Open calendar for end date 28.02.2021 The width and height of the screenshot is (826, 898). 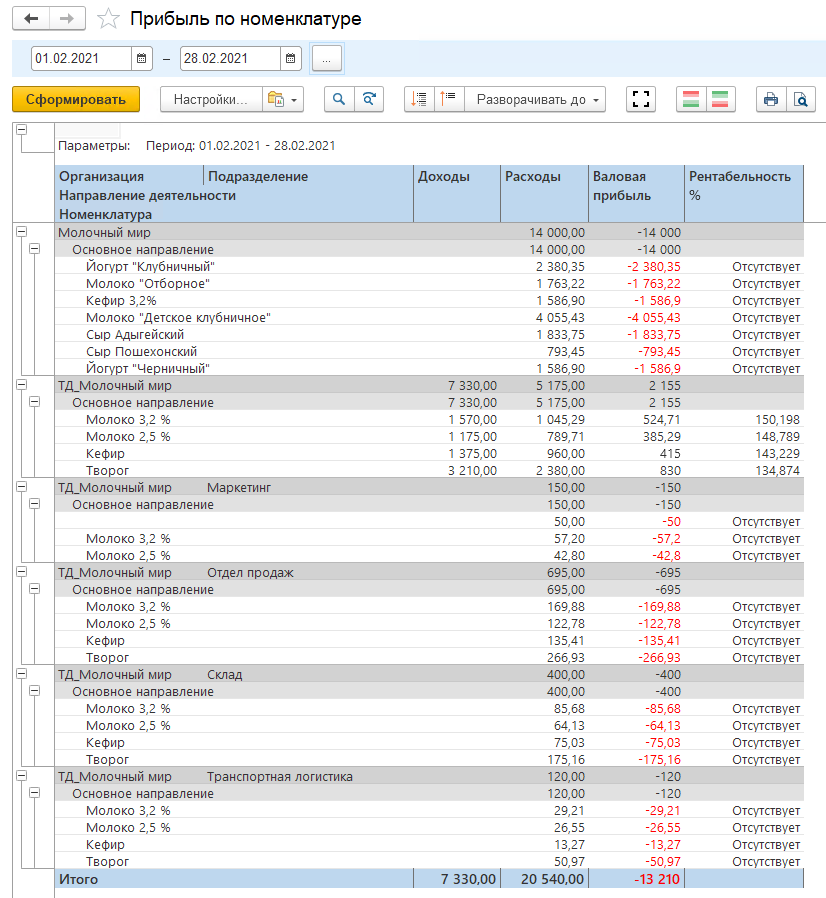[x=290, y=59]
